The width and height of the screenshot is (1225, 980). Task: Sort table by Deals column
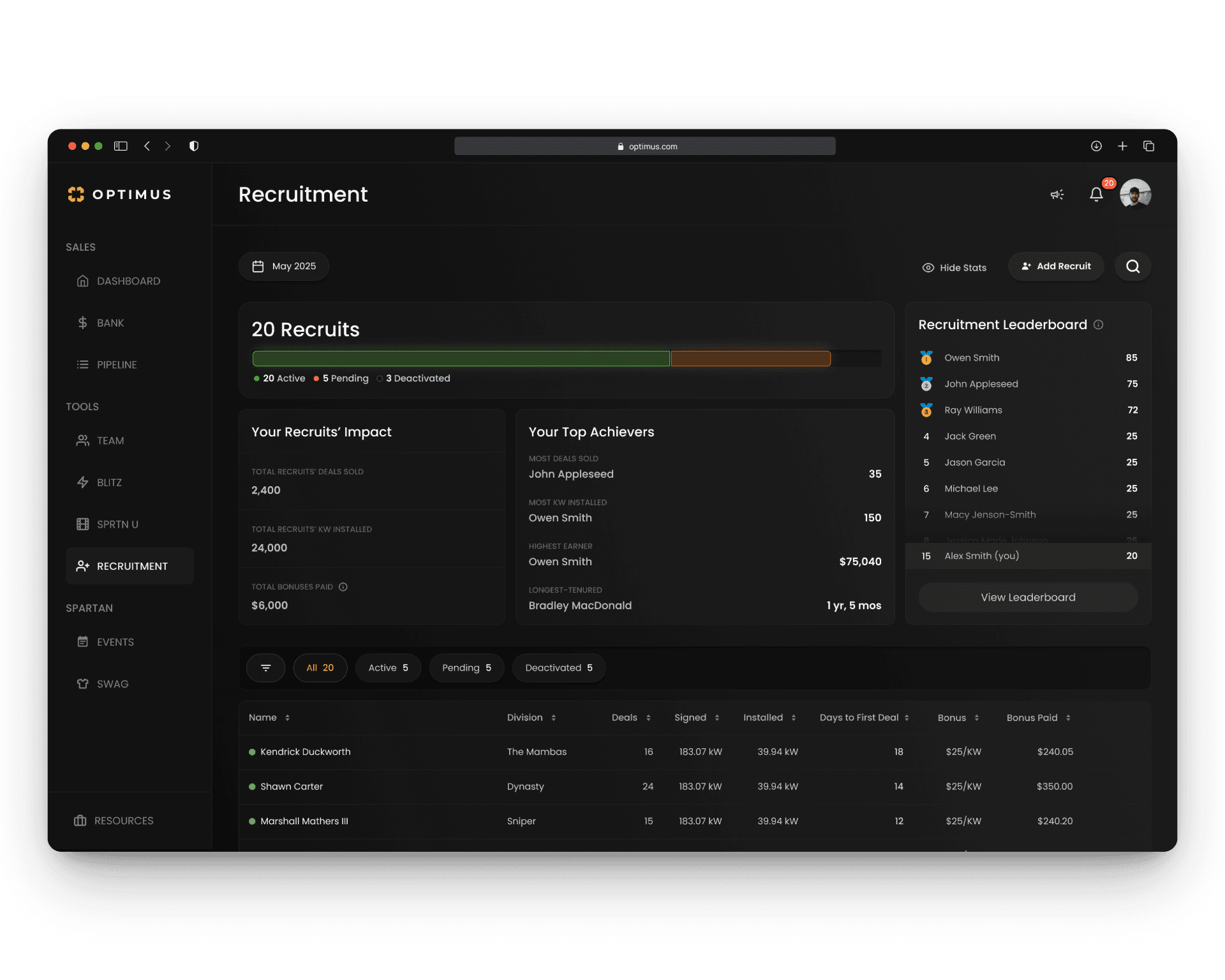point(631,718)
